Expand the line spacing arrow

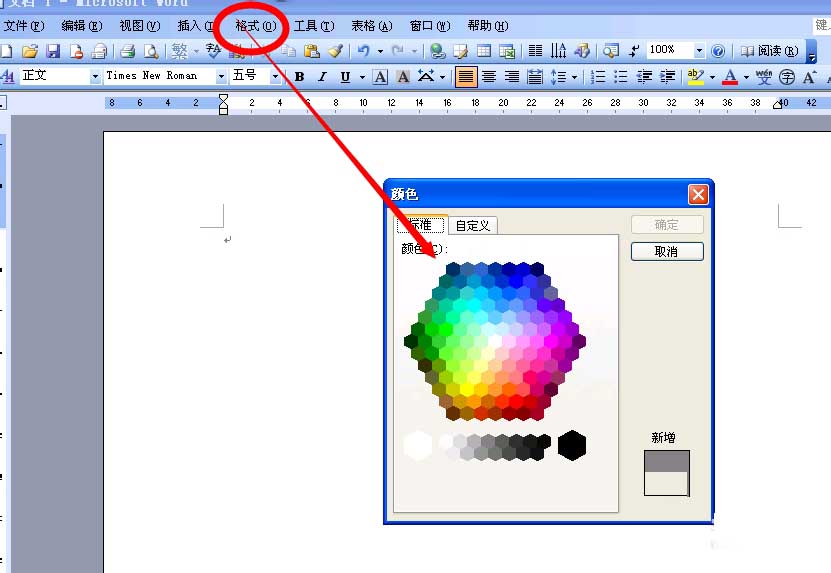click(x=574, y=77)
